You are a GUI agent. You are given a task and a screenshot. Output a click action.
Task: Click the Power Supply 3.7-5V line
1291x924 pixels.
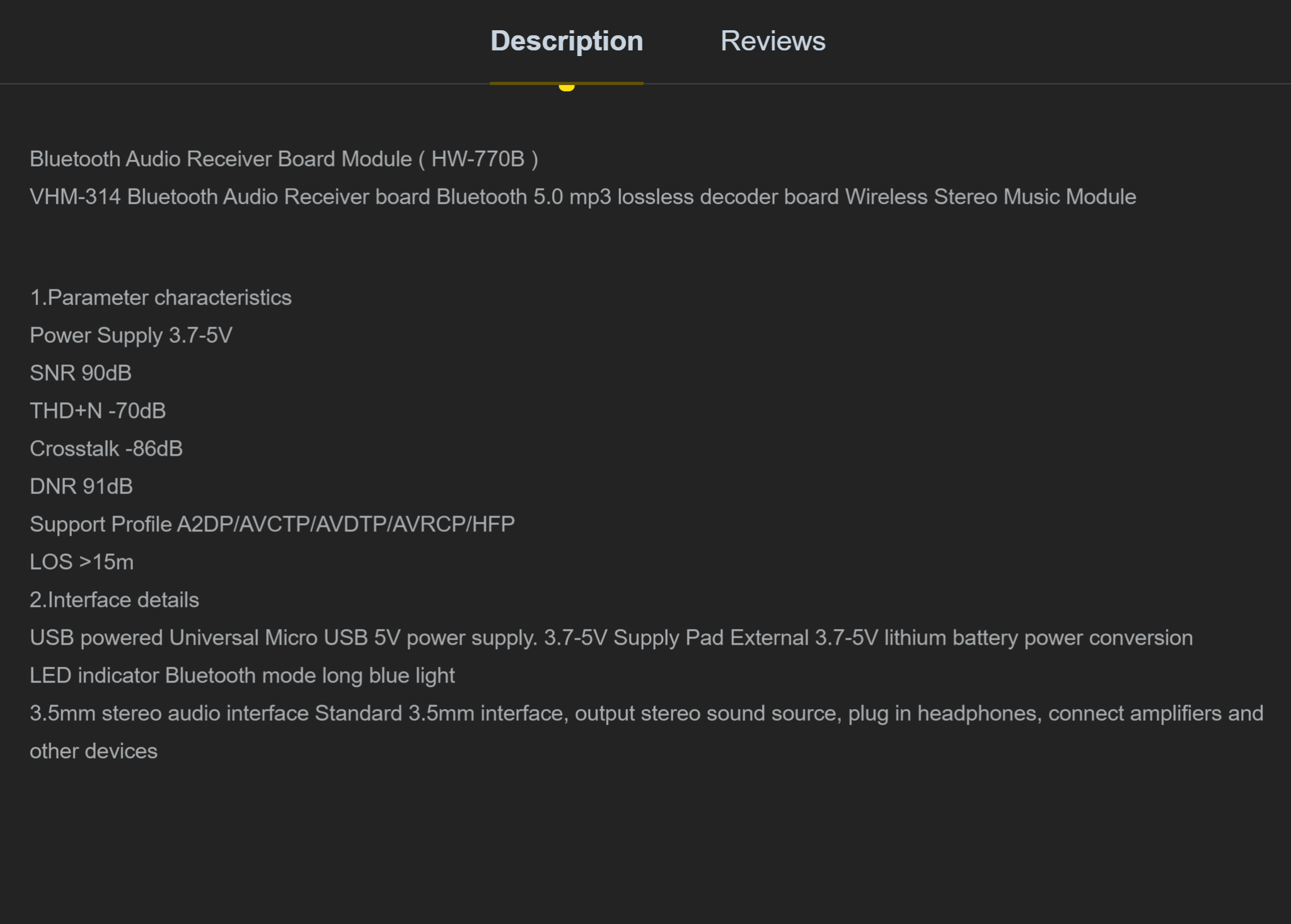pos(131,335)
